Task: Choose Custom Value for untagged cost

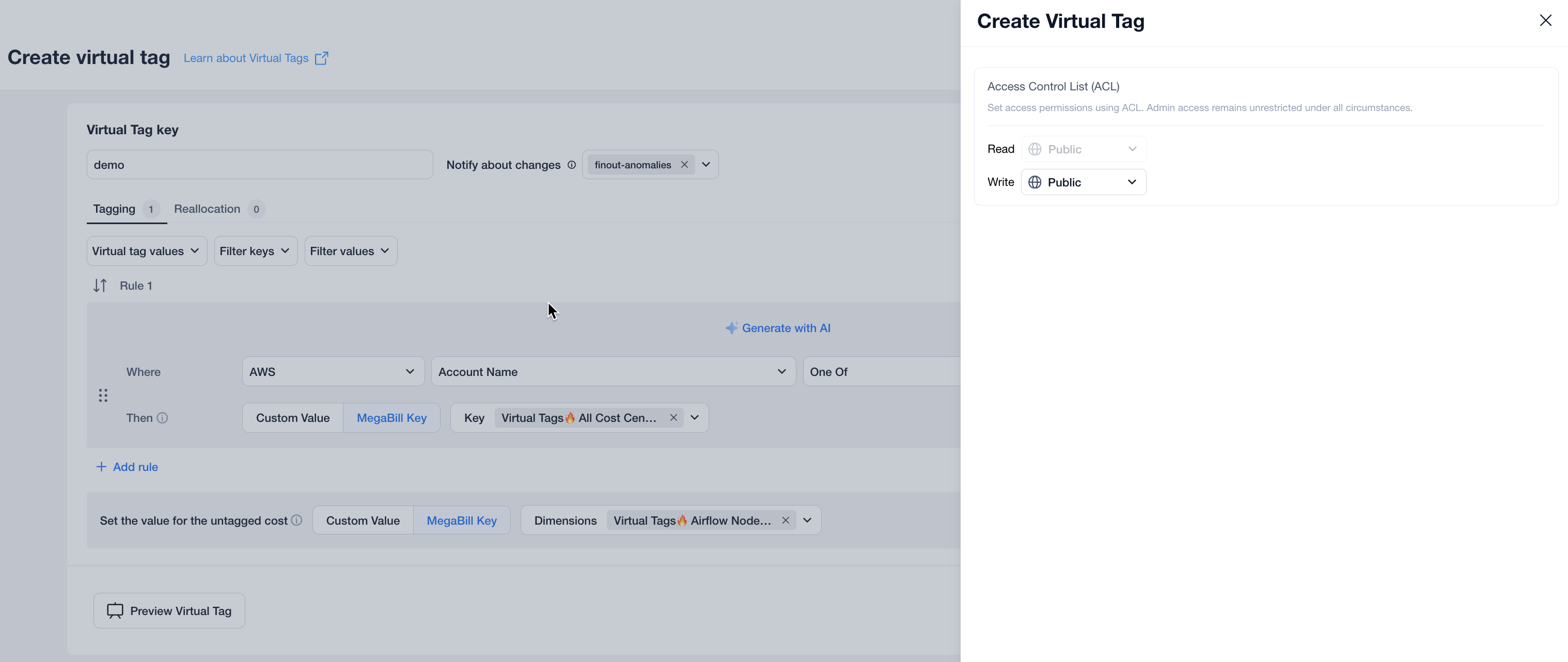Action: coord(363,520)
